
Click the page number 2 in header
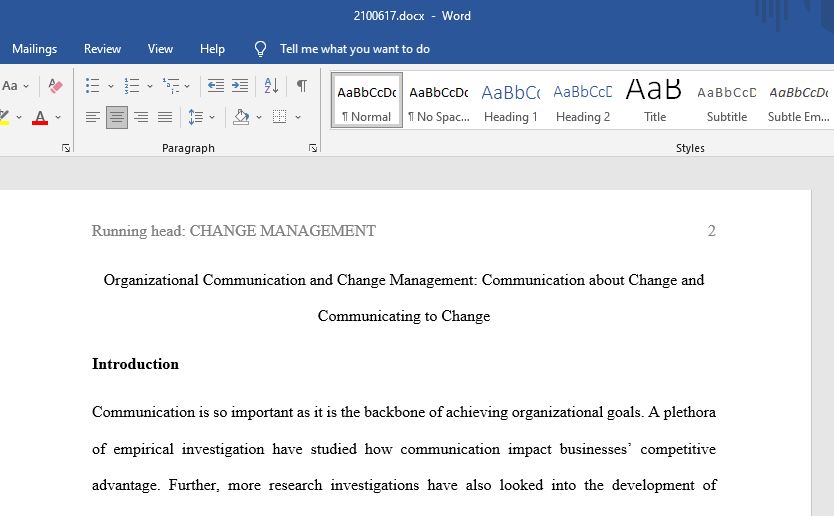point(711,231)
